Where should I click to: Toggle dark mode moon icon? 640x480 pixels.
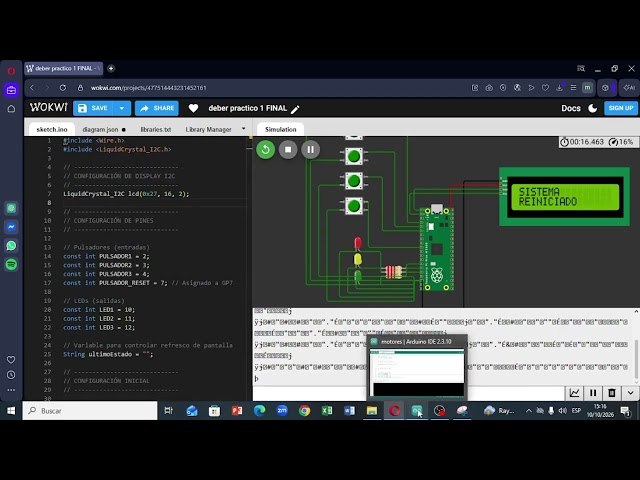[592, 108]
